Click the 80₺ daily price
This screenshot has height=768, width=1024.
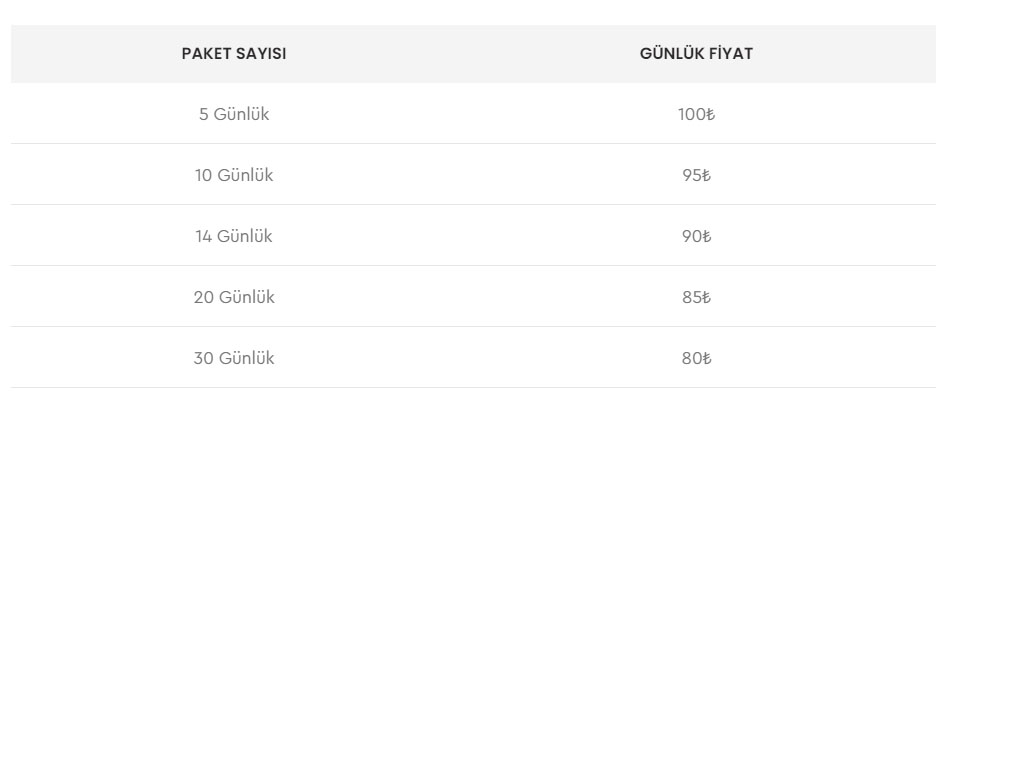(696, 358)
